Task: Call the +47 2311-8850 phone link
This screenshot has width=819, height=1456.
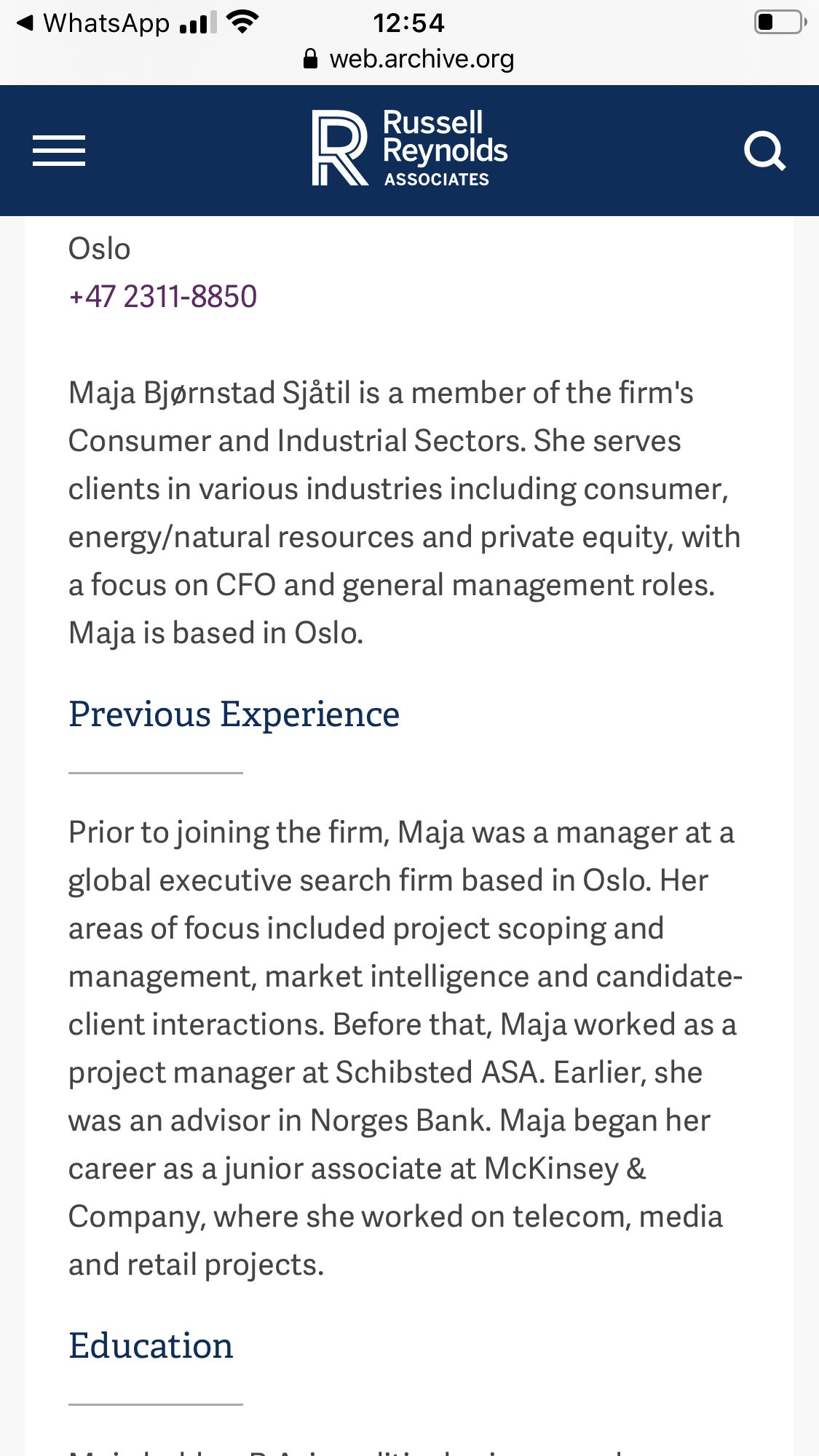Action: coord(162,297)
